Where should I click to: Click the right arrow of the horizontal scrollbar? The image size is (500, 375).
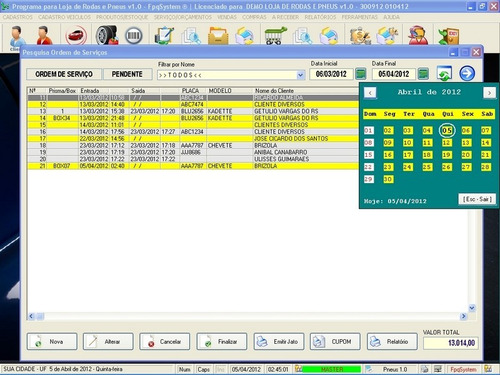point(463,316)
